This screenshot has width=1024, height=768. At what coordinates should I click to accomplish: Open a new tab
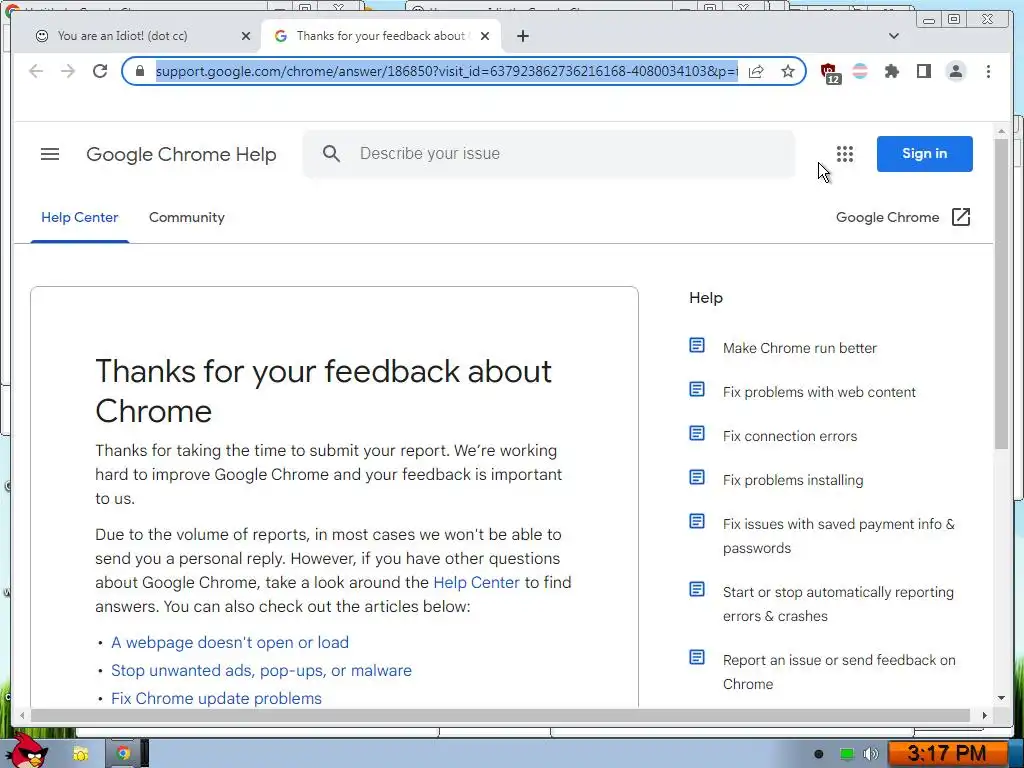pyautogui.click(x=522, y=36)
